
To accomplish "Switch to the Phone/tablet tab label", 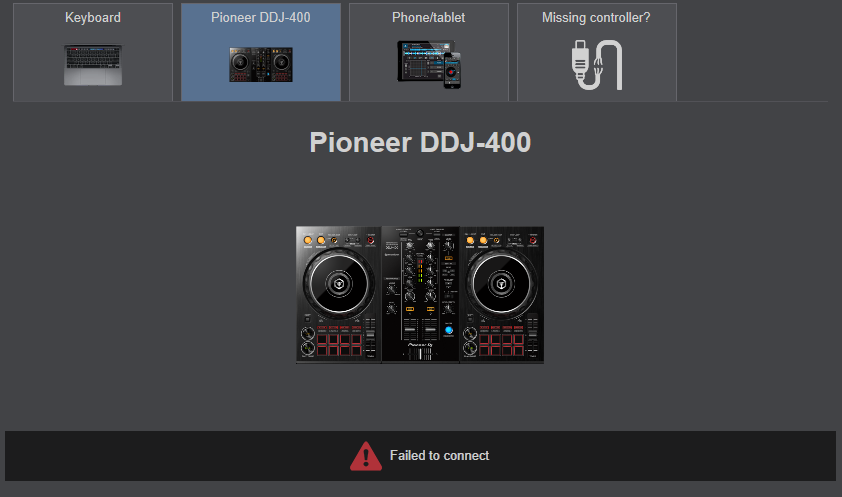I will 429,18.
